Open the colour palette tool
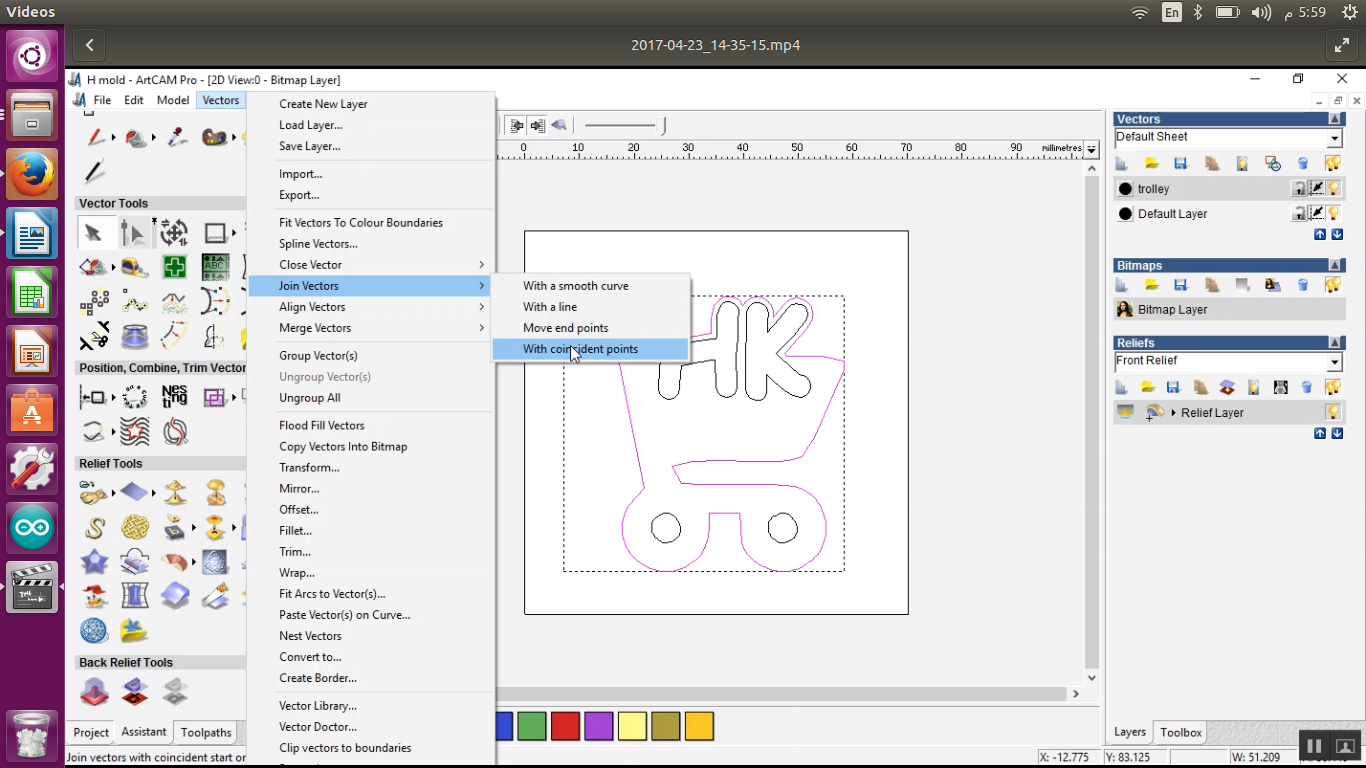1366x768 pixels. (x=214, y=137)
